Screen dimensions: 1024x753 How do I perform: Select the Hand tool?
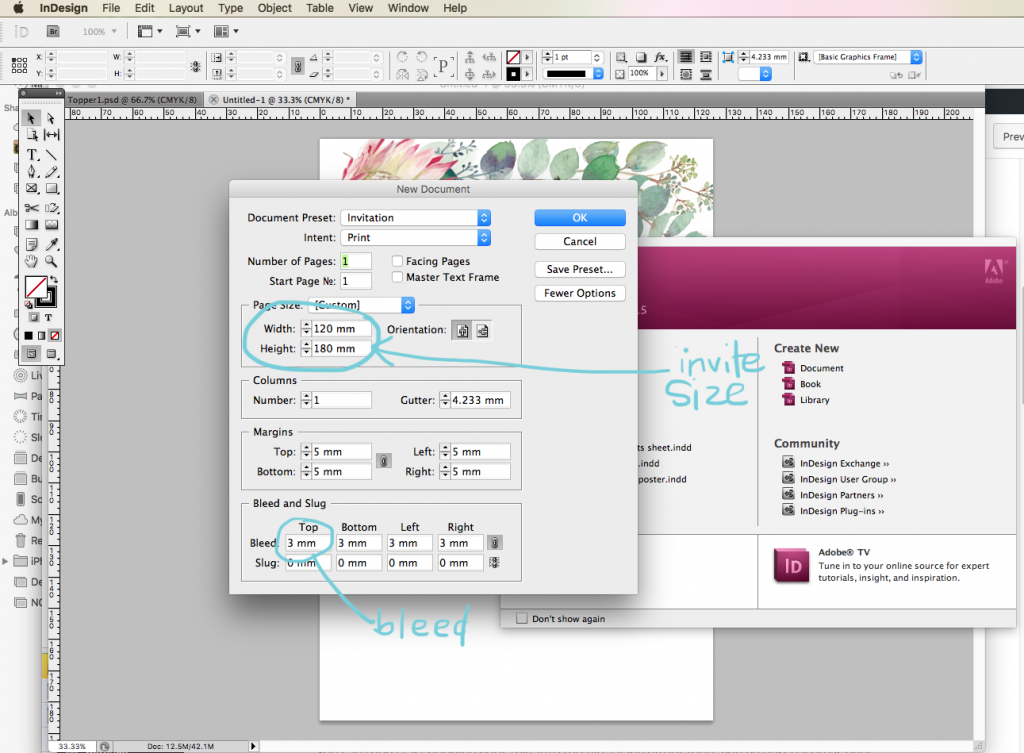pos(30,262)
